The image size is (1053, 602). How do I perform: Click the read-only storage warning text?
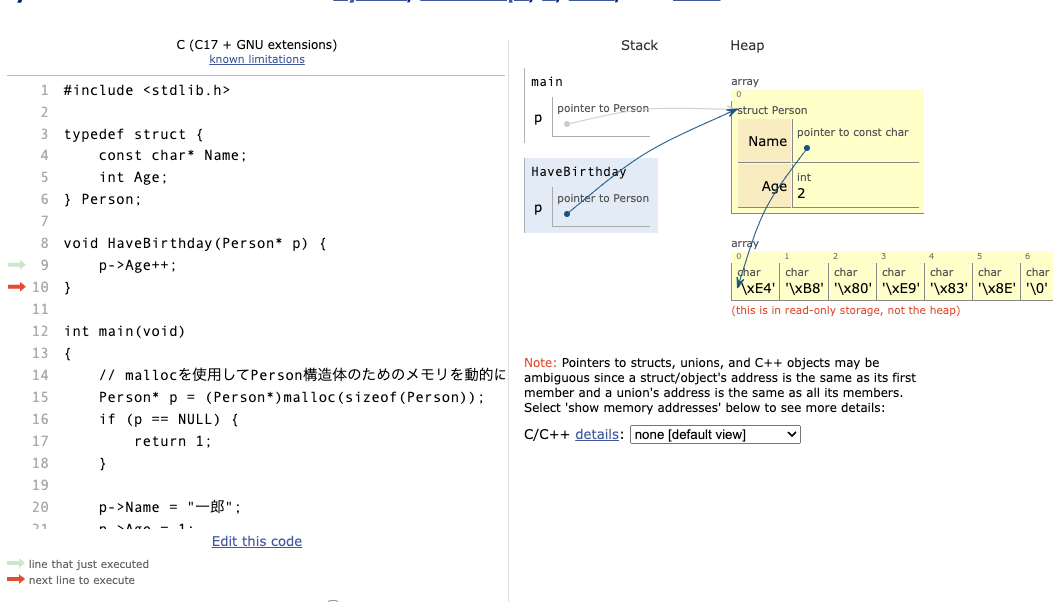point(845,311)
